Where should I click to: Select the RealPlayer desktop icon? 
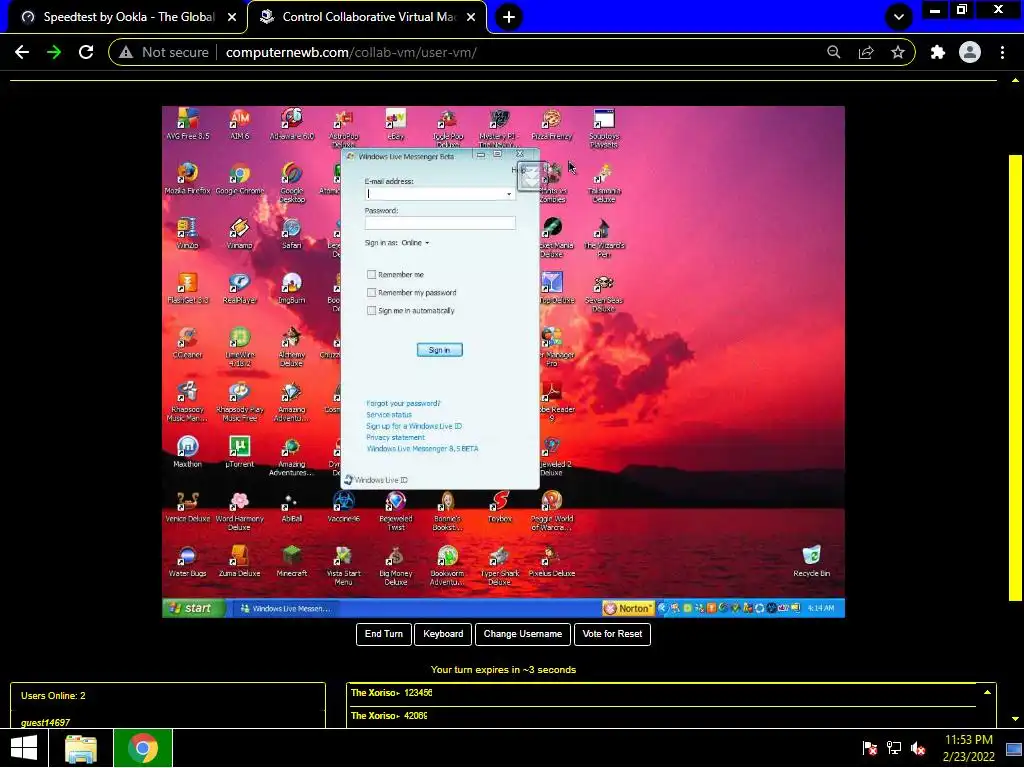pyautogui.click(x=240, y=288)
